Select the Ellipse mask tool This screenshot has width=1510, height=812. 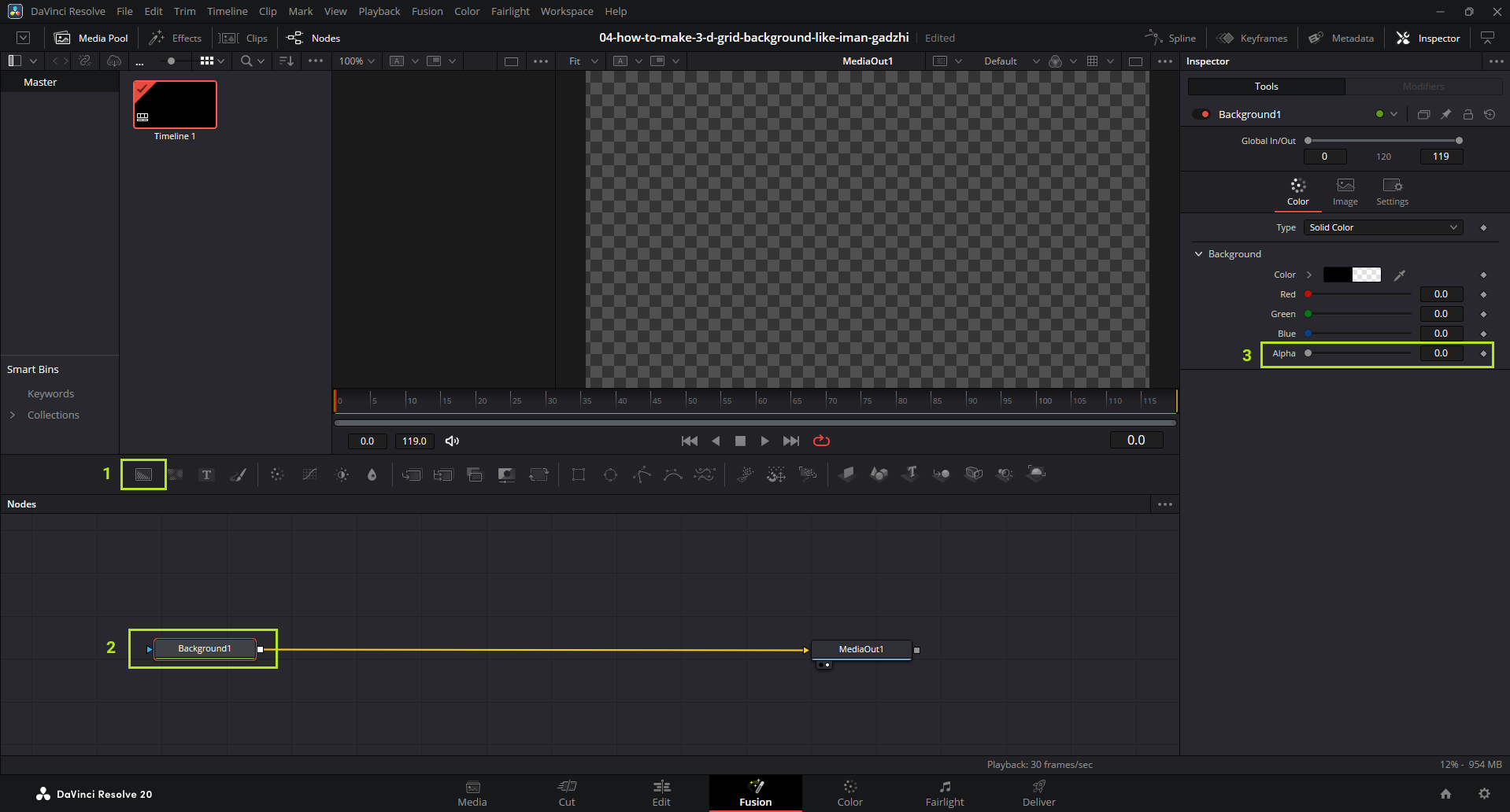610,474
